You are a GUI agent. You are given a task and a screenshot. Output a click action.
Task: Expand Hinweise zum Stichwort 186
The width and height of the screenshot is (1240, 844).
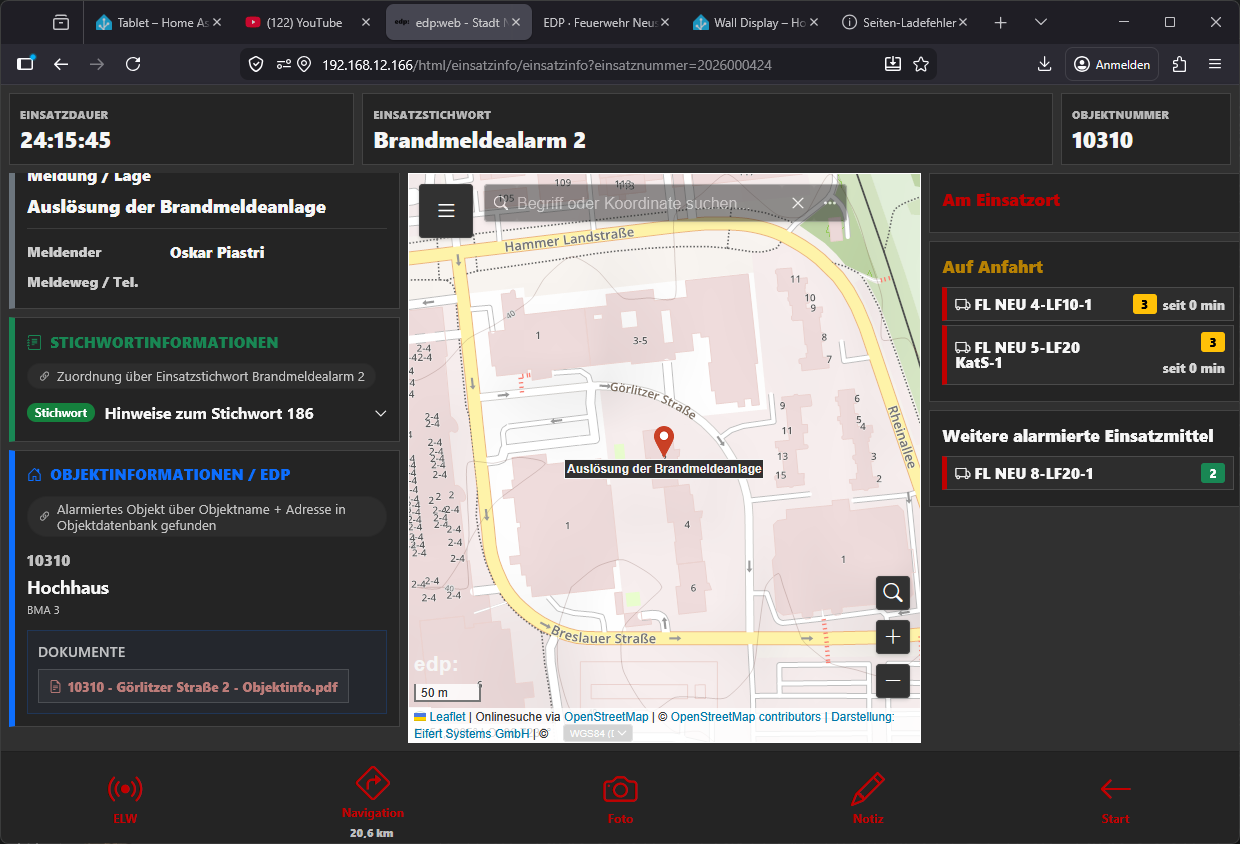[380, 413]
